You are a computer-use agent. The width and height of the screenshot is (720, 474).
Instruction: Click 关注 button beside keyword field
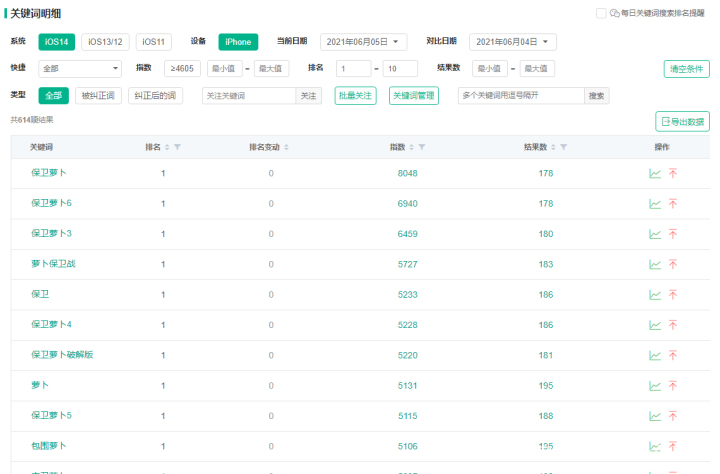309,96
